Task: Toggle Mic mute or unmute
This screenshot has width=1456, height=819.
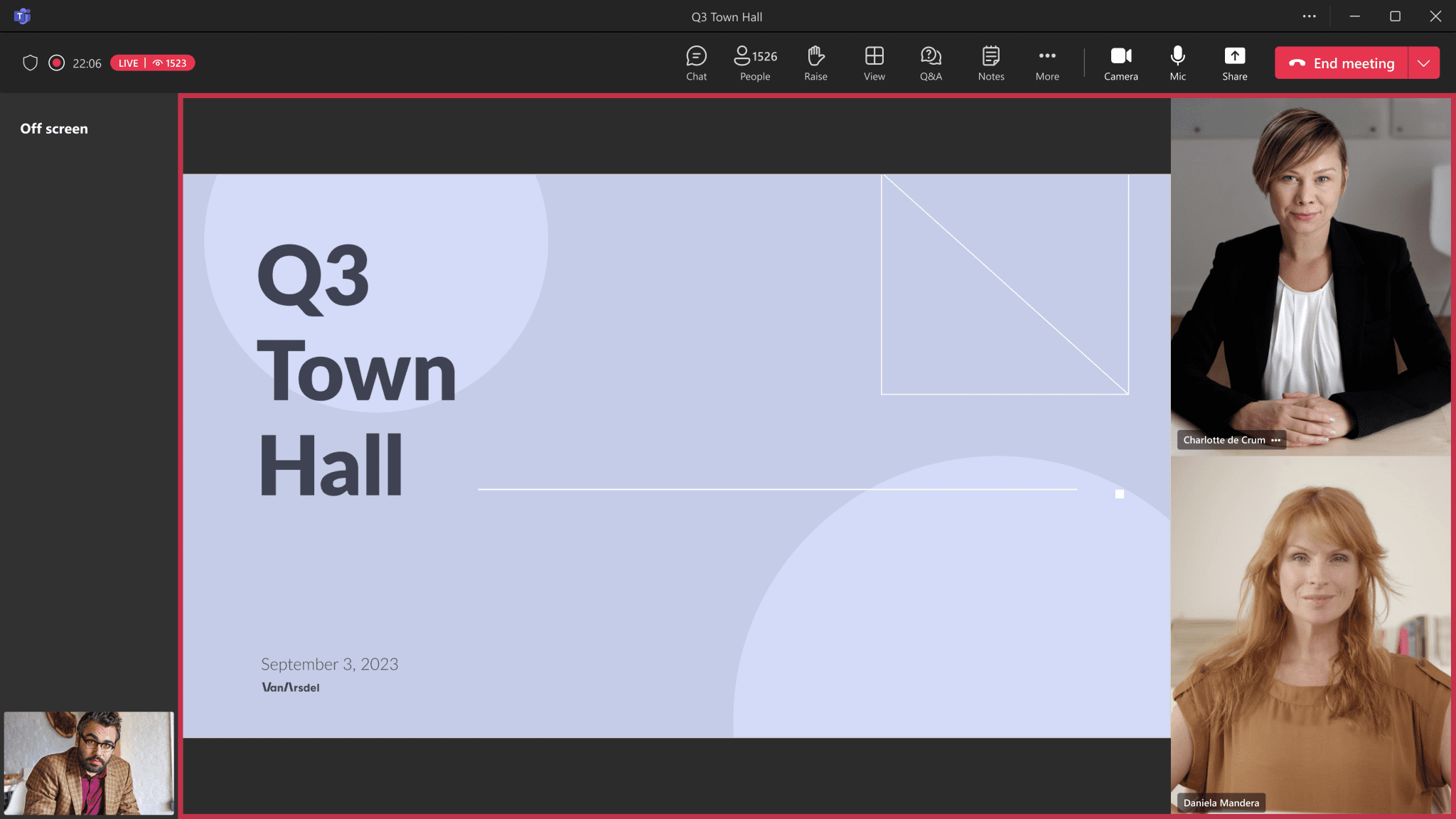Action: 1178,63
